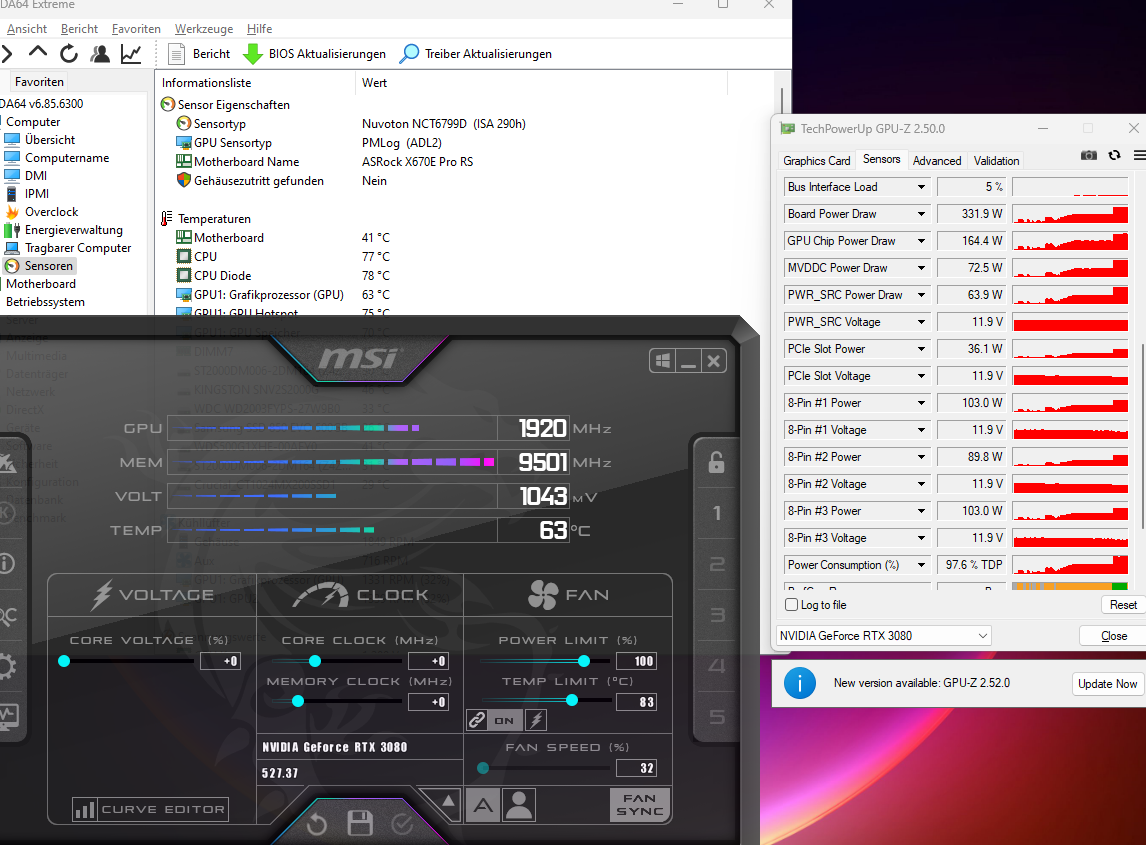The width and height of the screenshot is (1146, 845).
Task: Click the Memory Clock slider handle
Action: coord(298,701)
